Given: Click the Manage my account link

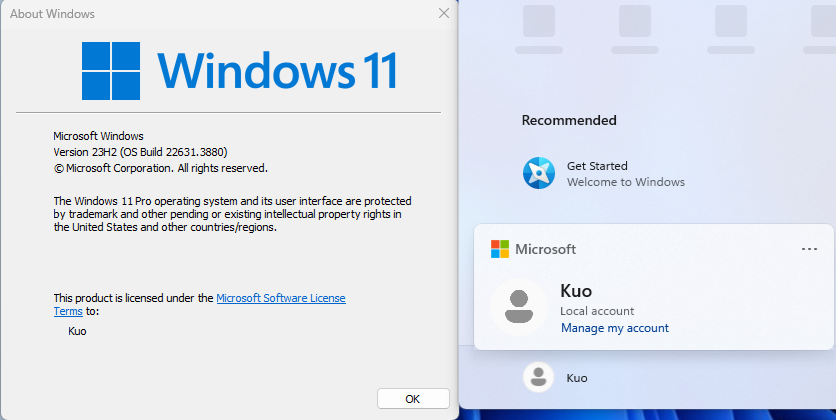Looking at the screenshot, I should click(615, 328).
